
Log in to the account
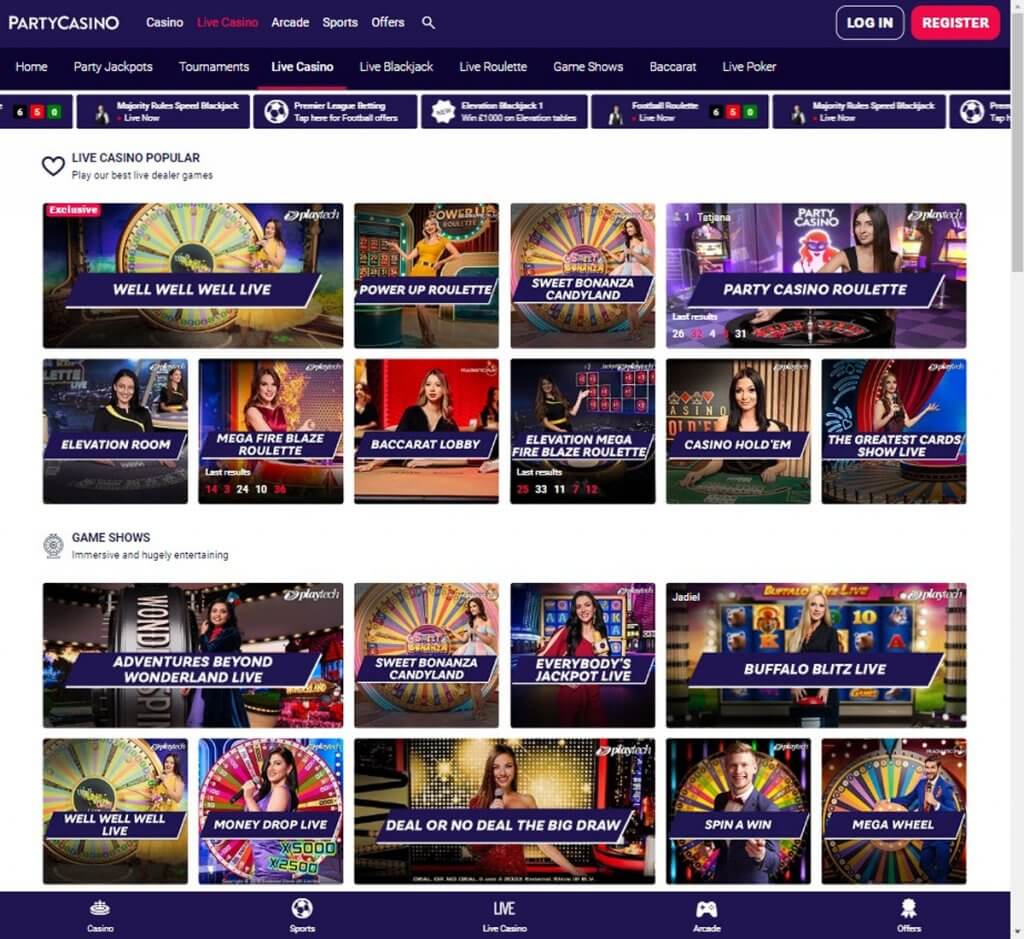click(869, 23)
